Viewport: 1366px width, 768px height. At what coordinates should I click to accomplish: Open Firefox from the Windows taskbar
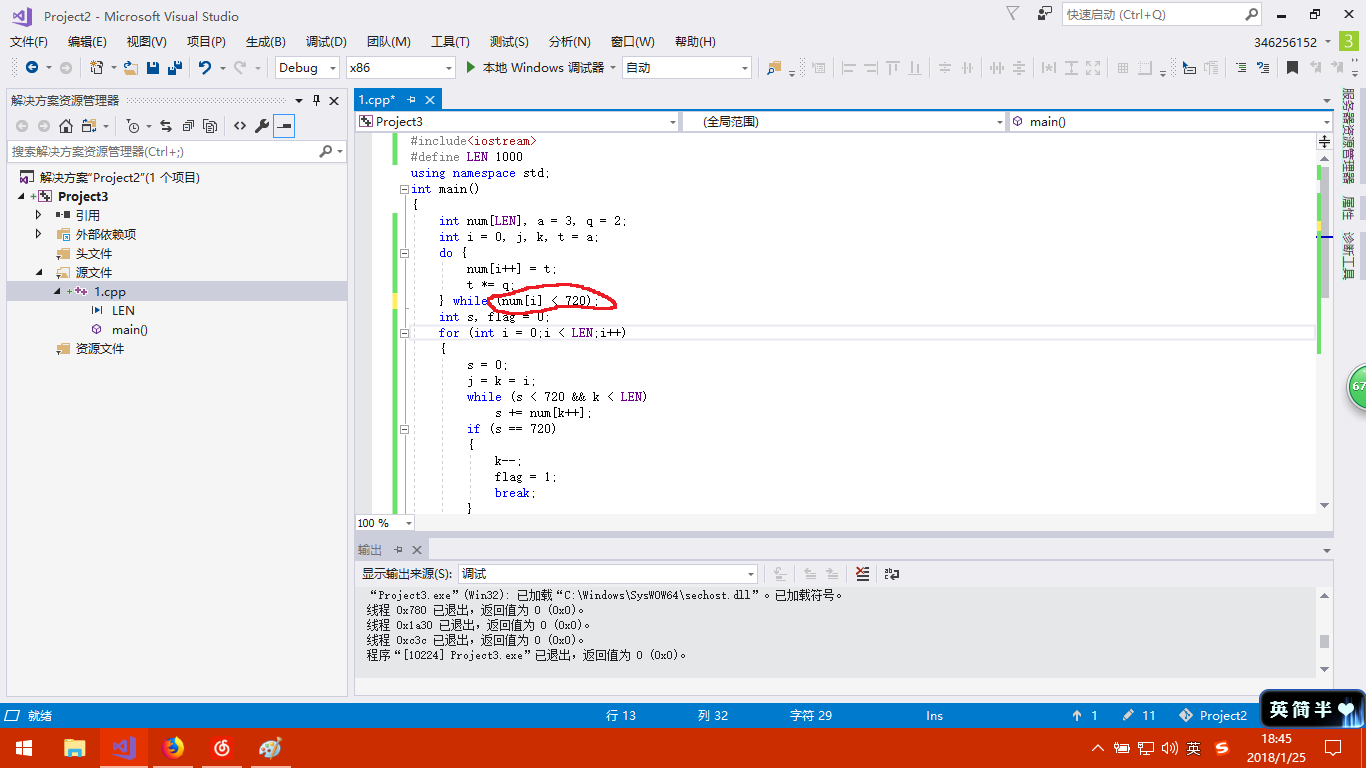pyautogui.click(x=173, y=747)
